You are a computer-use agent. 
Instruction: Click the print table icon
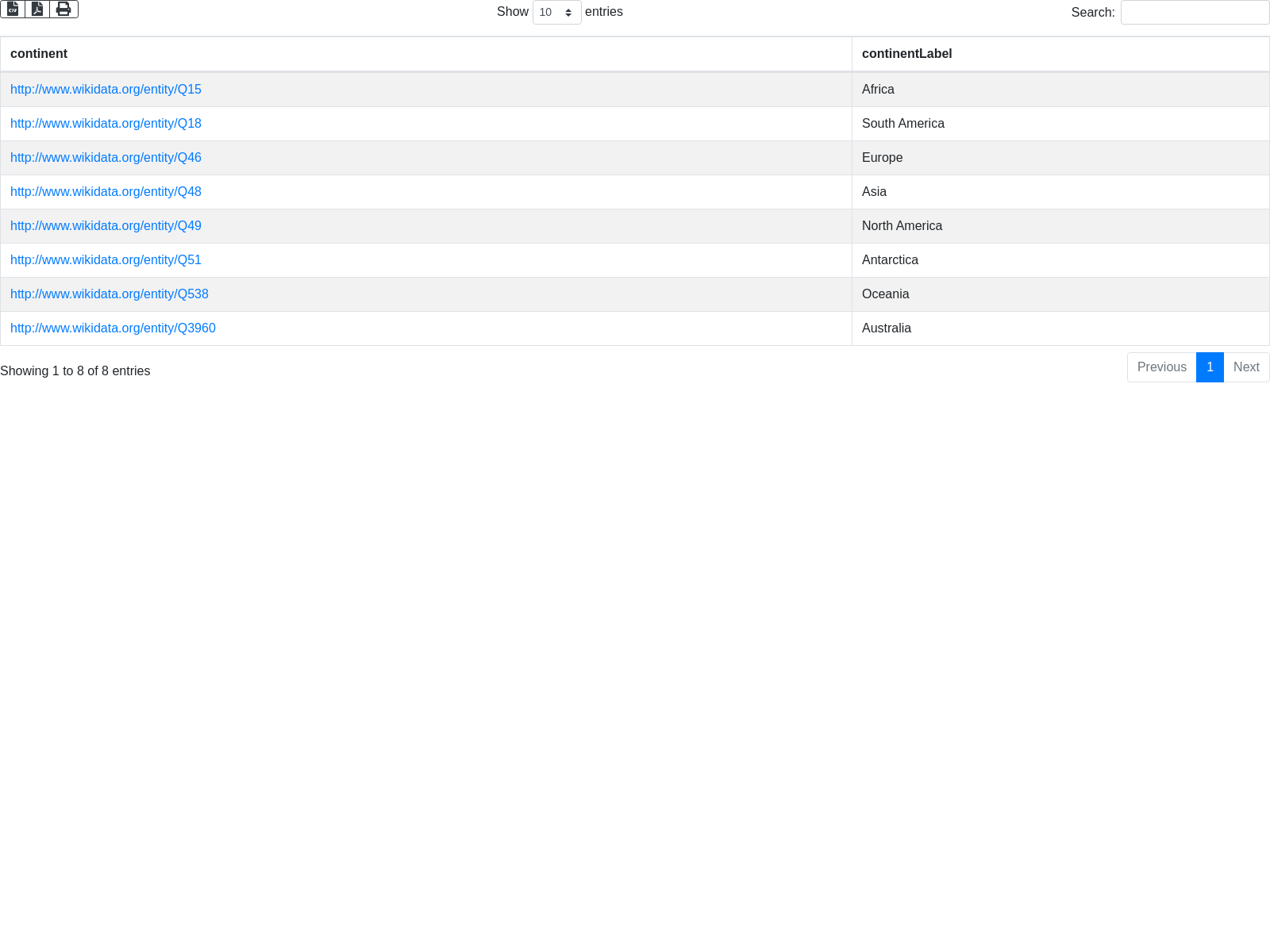63,9
